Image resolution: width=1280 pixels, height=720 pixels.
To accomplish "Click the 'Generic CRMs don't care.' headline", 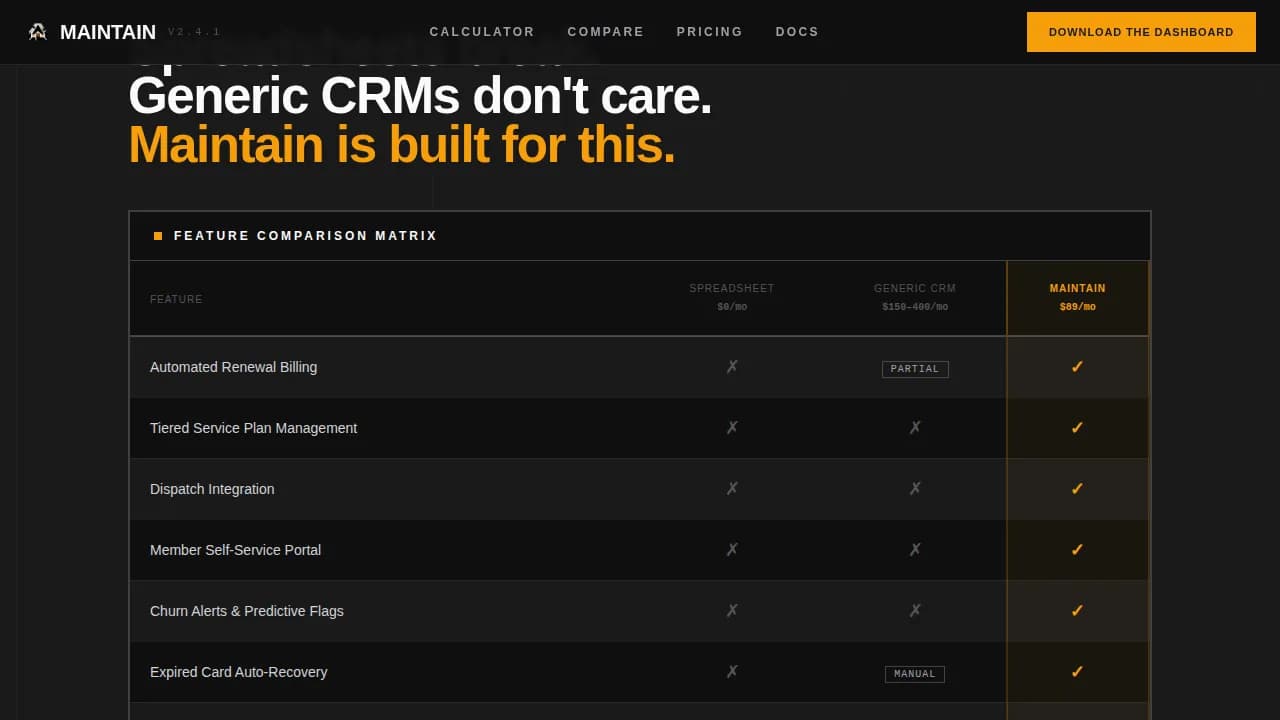I will (x=420, y=97).
